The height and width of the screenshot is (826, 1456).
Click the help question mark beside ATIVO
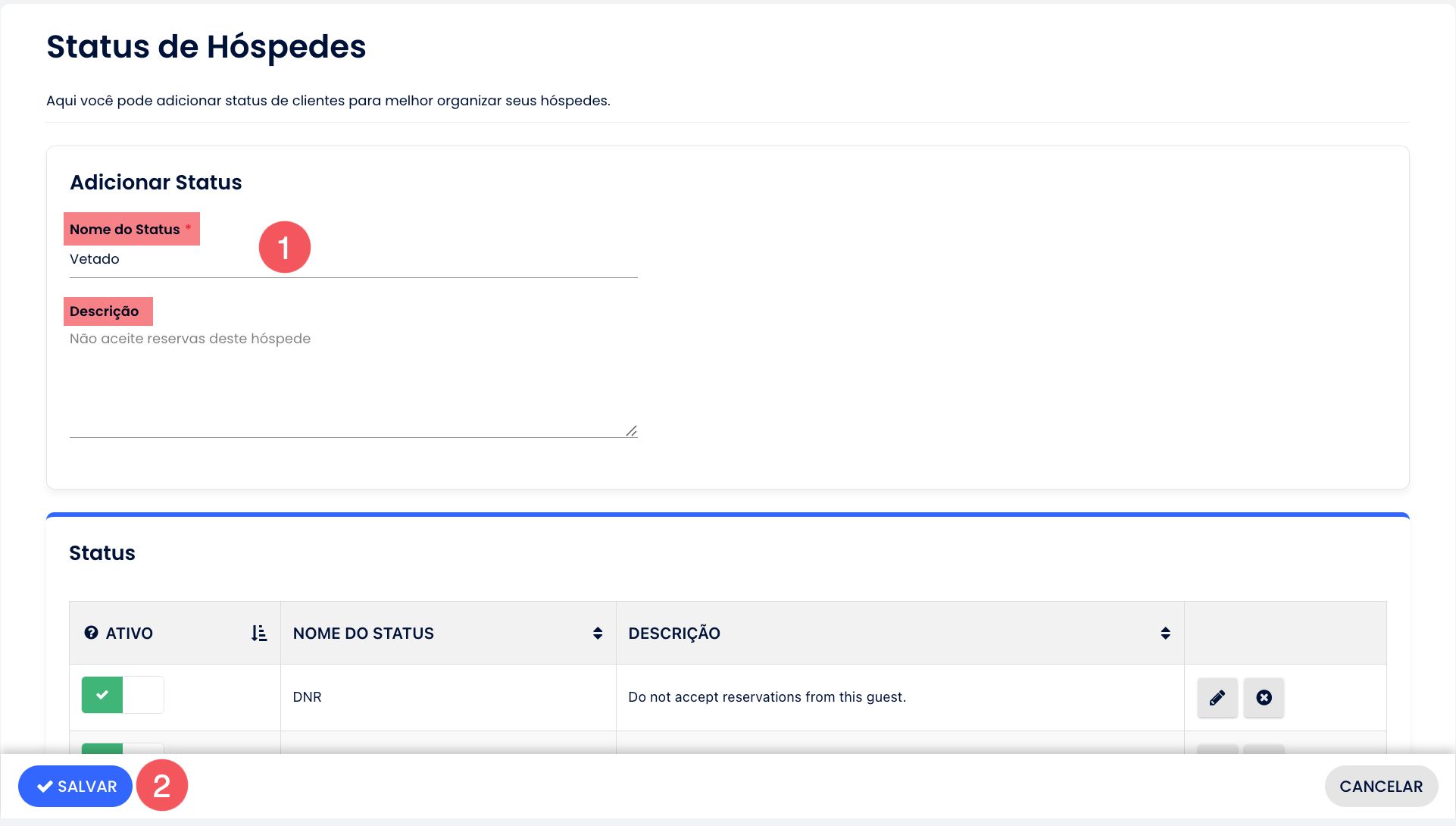tap(91, 633)
